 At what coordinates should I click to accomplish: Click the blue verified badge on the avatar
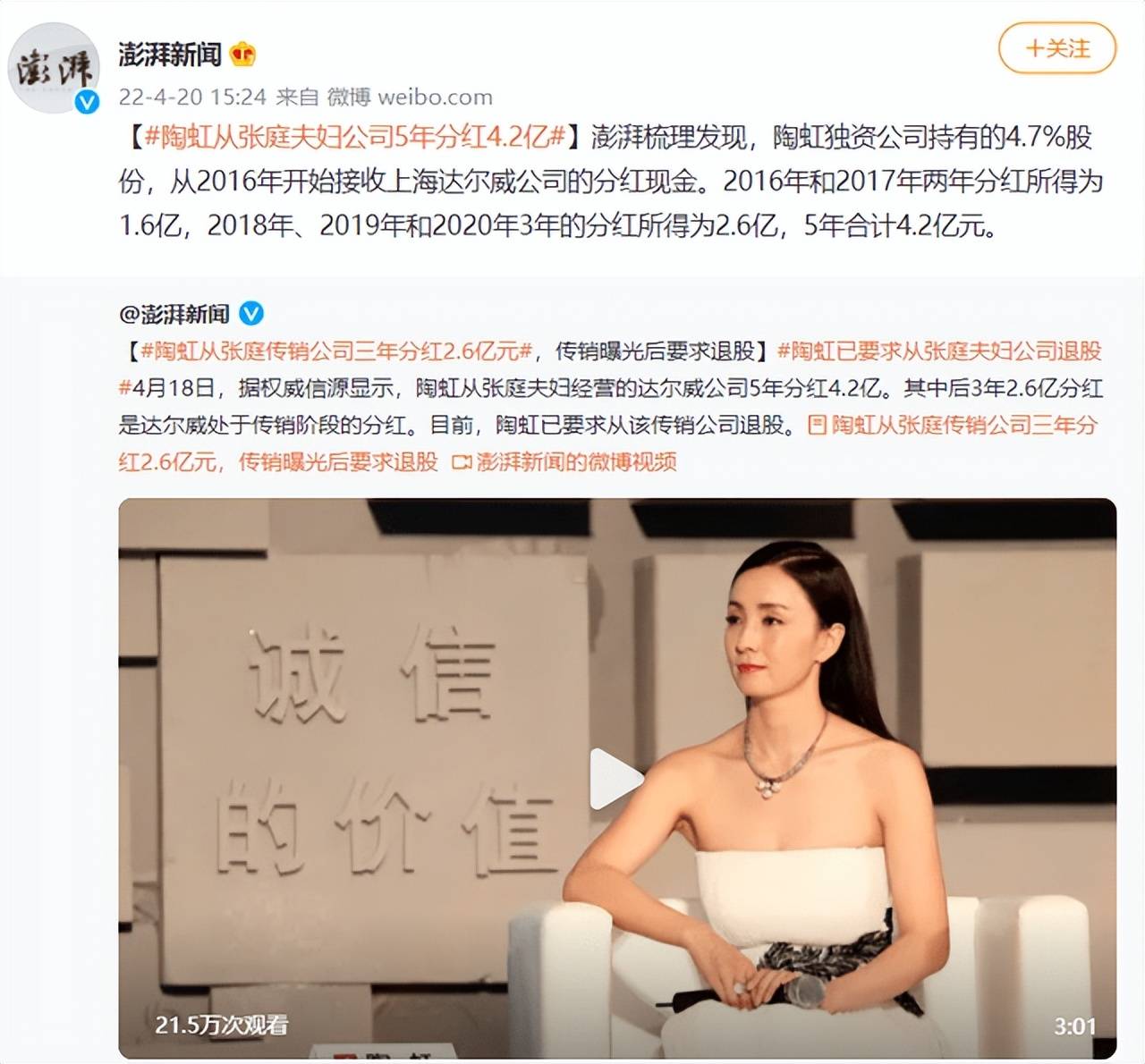[87, 101]
